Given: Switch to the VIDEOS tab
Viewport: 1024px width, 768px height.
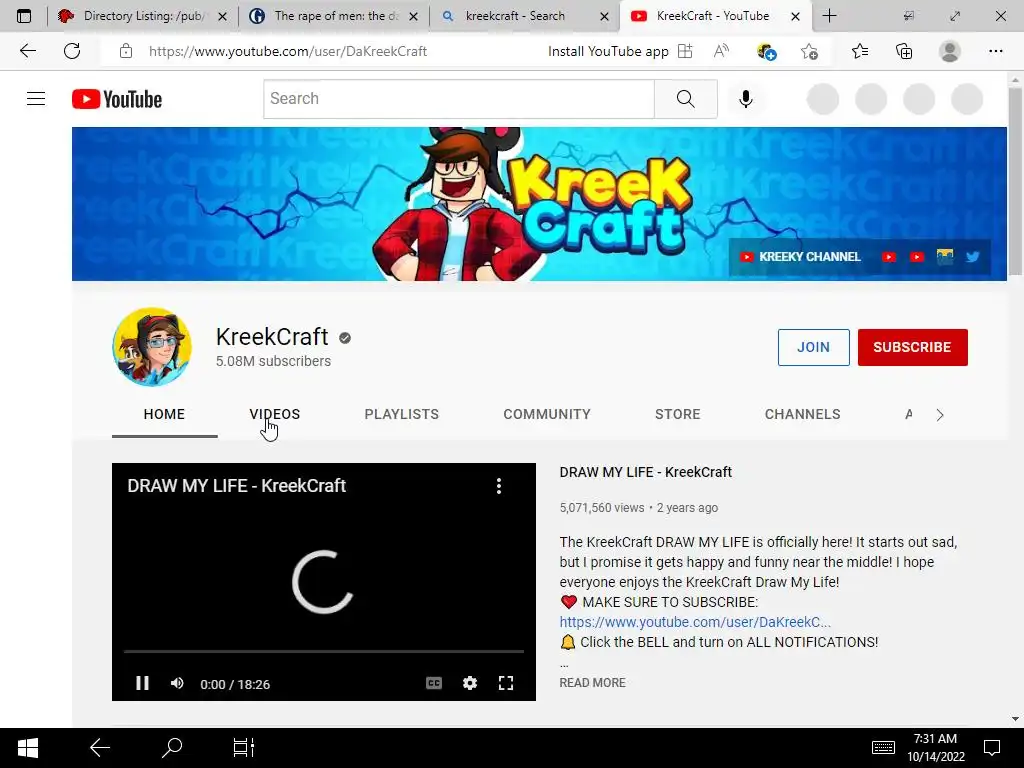Looking at the screenshot, I should coord(275,414).
